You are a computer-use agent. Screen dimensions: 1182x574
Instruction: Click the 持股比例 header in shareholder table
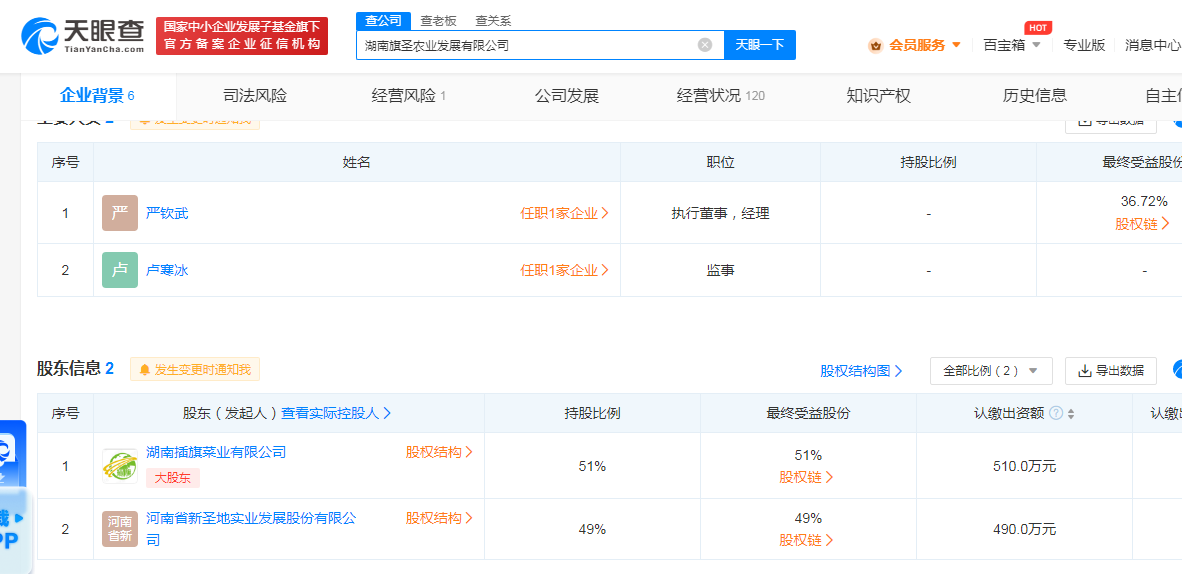coord(592,413)
